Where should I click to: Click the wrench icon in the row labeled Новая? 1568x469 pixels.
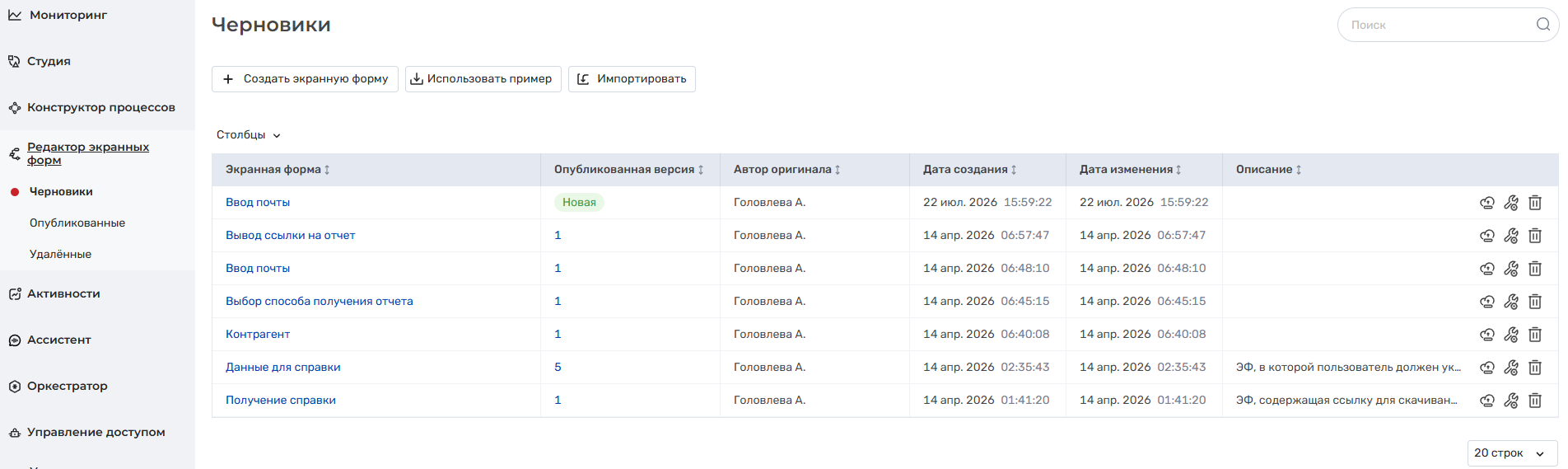(x=1511, y=203)
